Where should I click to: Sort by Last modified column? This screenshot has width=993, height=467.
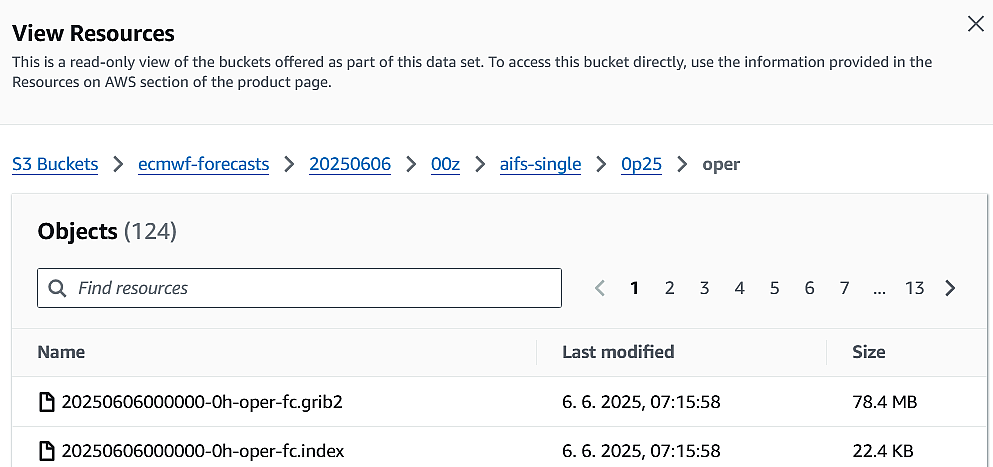click(618, 352)
